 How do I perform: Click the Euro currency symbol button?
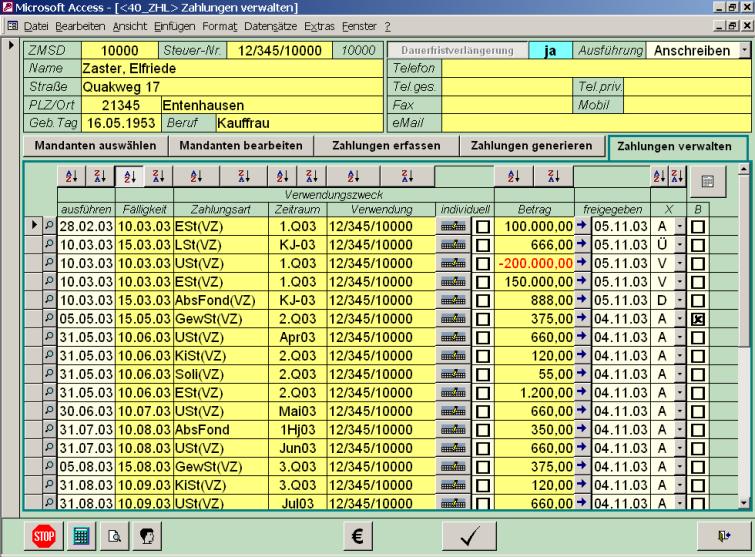coord(358,535)
